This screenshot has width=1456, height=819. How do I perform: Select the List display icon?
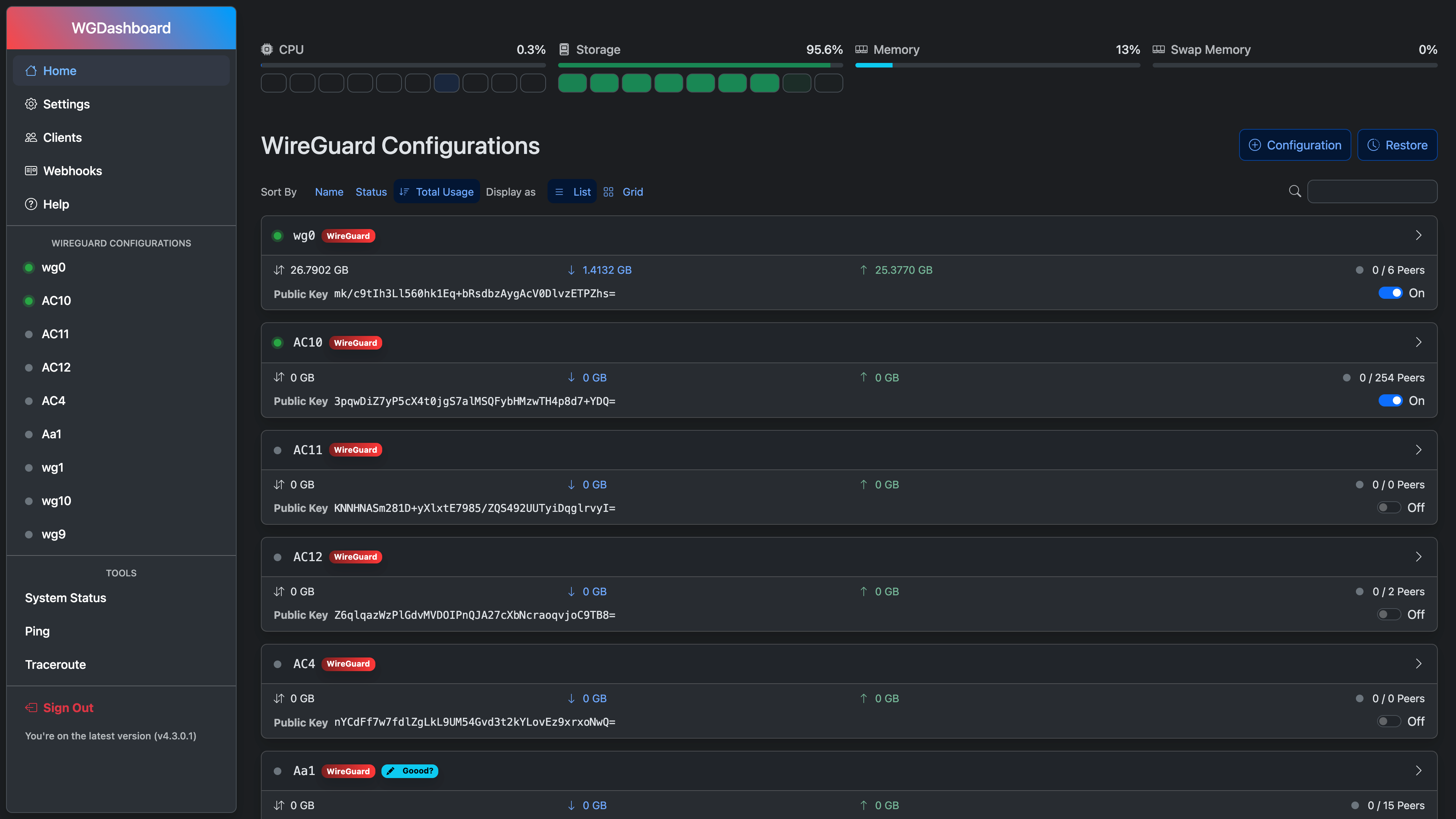pos(560,191)
